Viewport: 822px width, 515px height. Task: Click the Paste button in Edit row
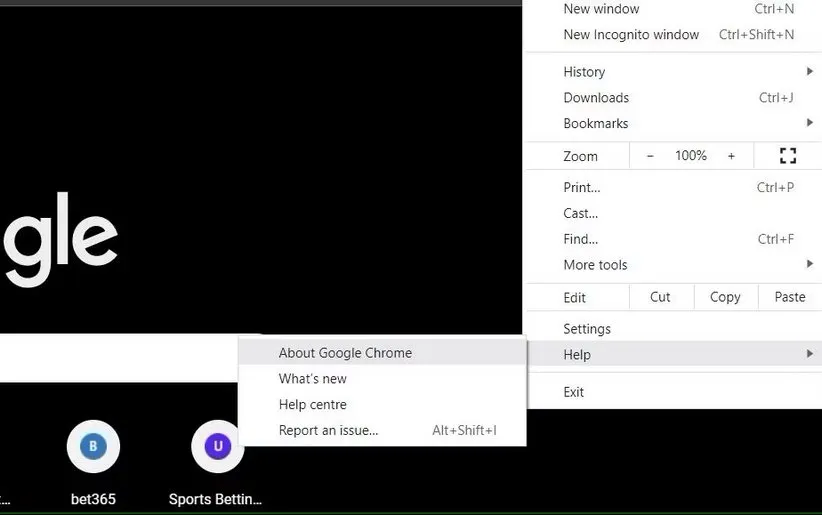pyautogui.click(x=789, y=297)
